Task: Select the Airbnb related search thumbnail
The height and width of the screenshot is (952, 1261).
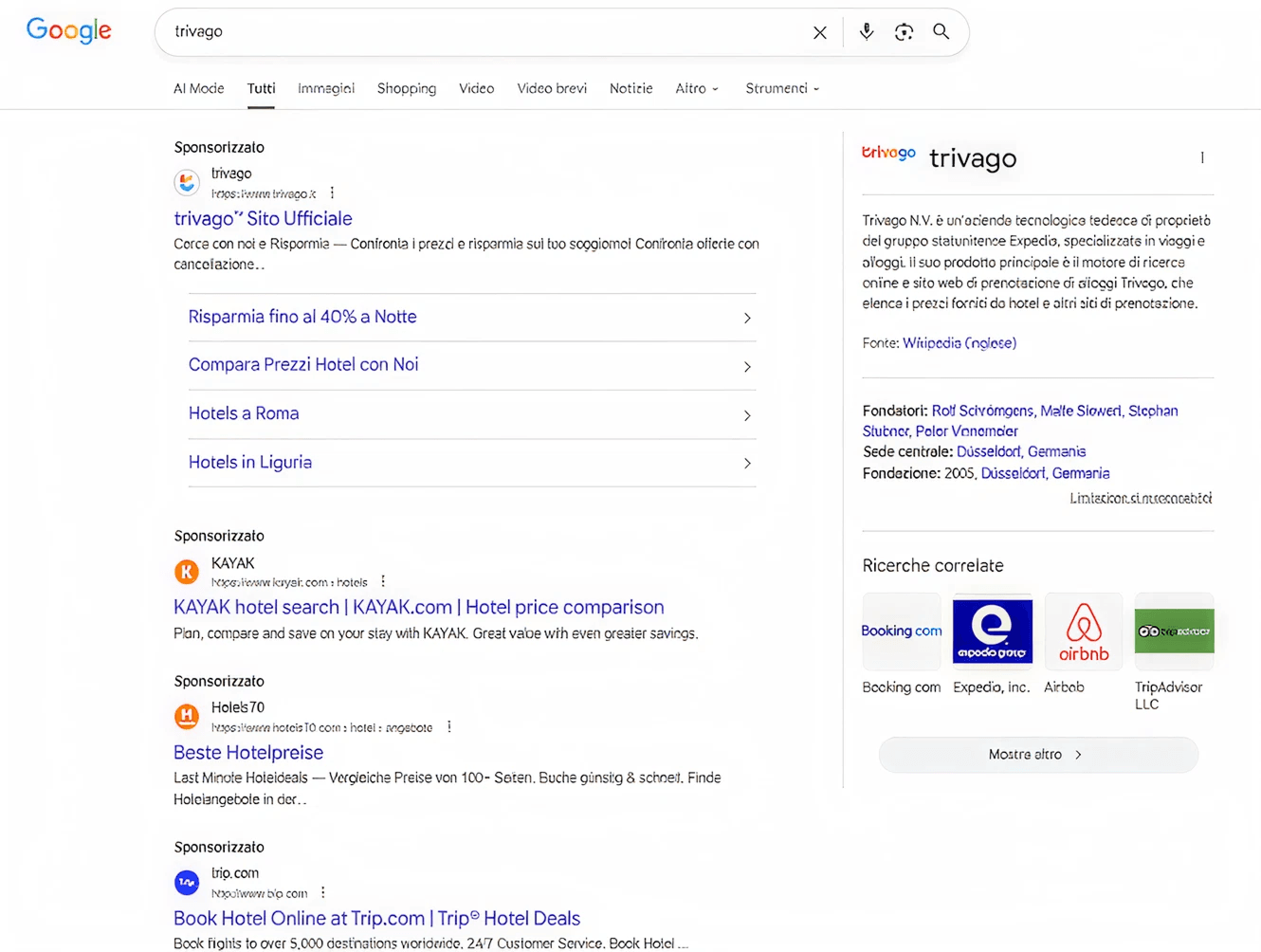Action: [1083, 632]
